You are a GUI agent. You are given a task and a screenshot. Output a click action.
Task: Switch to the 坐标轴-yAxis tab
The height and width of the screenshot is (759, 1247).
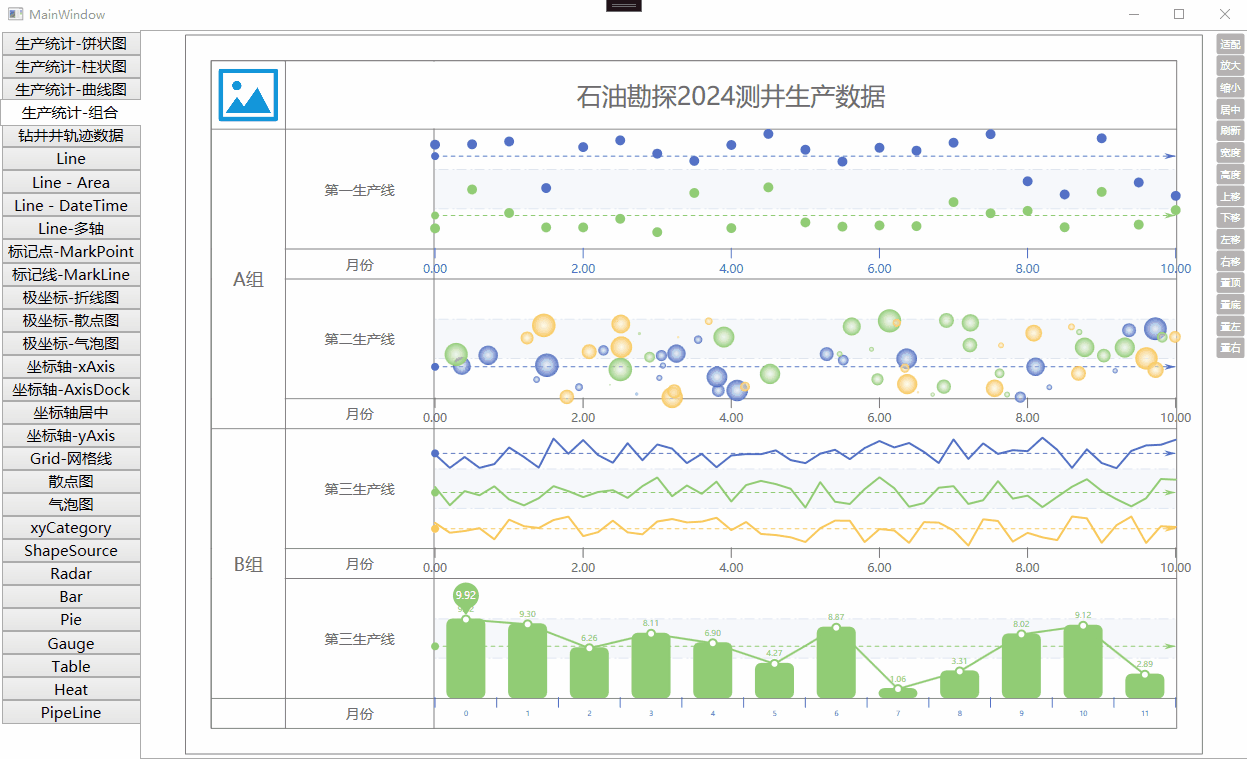coord(71,435)
